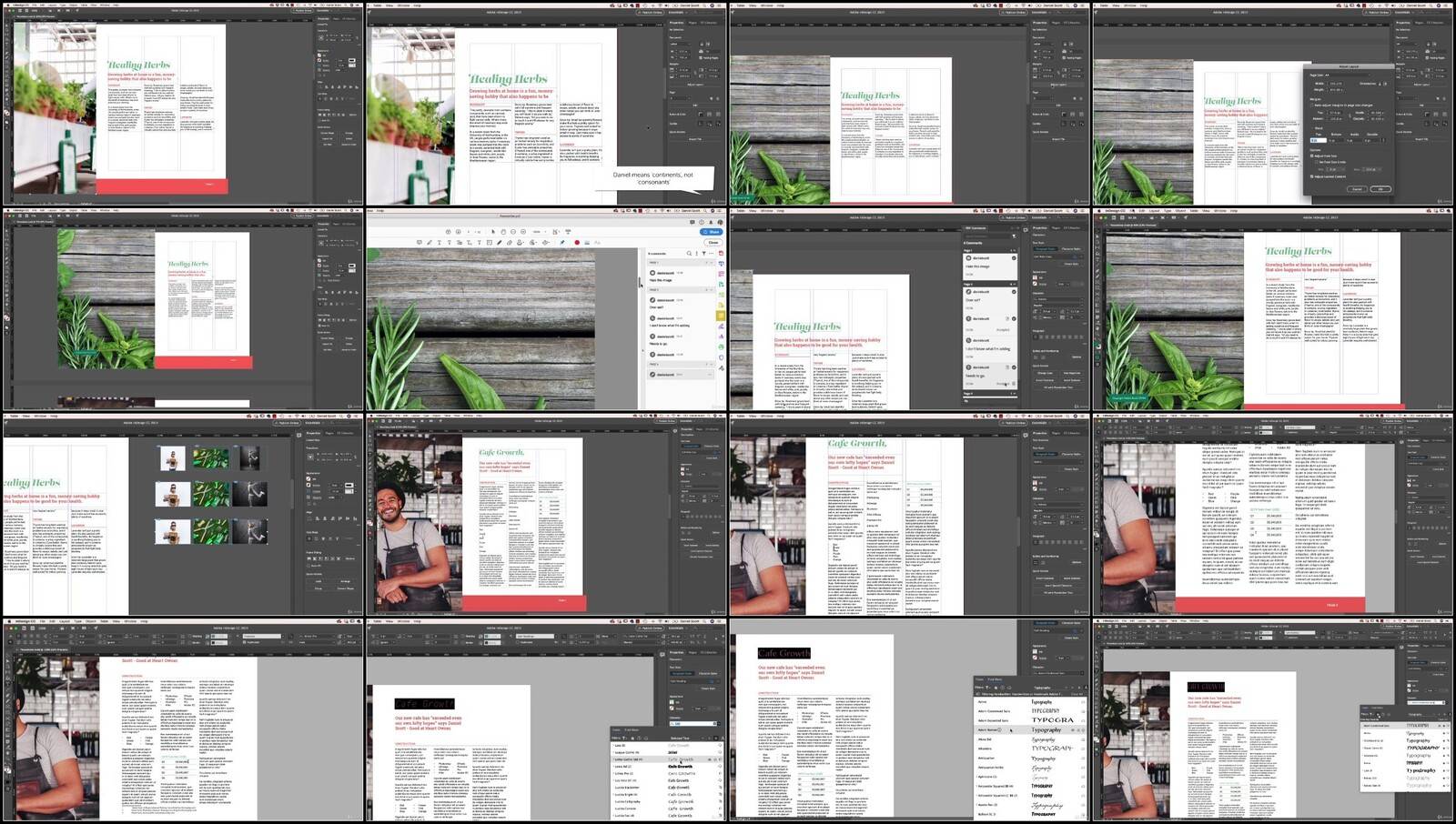Toggle the Adjust Font Size checkbox
Viewport: 1456px width, 824px height.
tap(1311, 156)
